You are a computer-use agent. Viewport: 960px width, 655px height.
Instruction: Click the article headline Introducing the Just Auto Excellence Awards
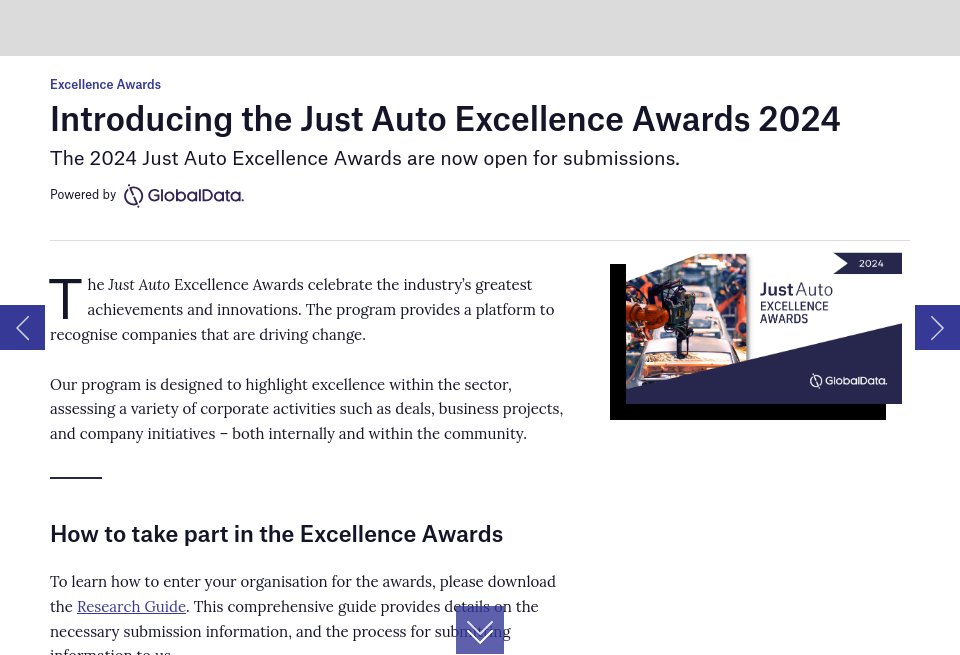445,118
